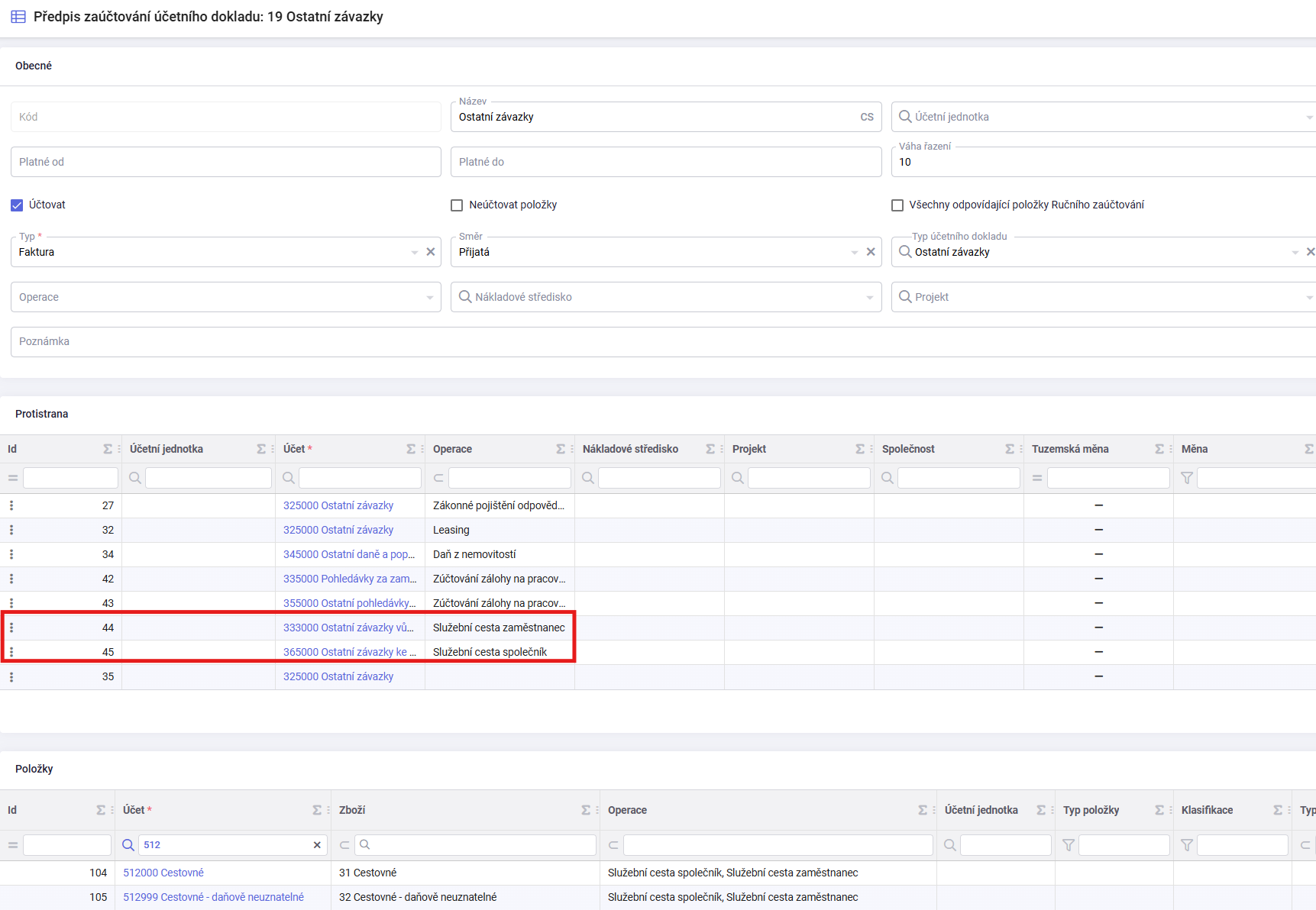Viewport: 1316px width, 910px height.
Task: Clear the Typ Faktura selection
Action: [x=431, y=252]
